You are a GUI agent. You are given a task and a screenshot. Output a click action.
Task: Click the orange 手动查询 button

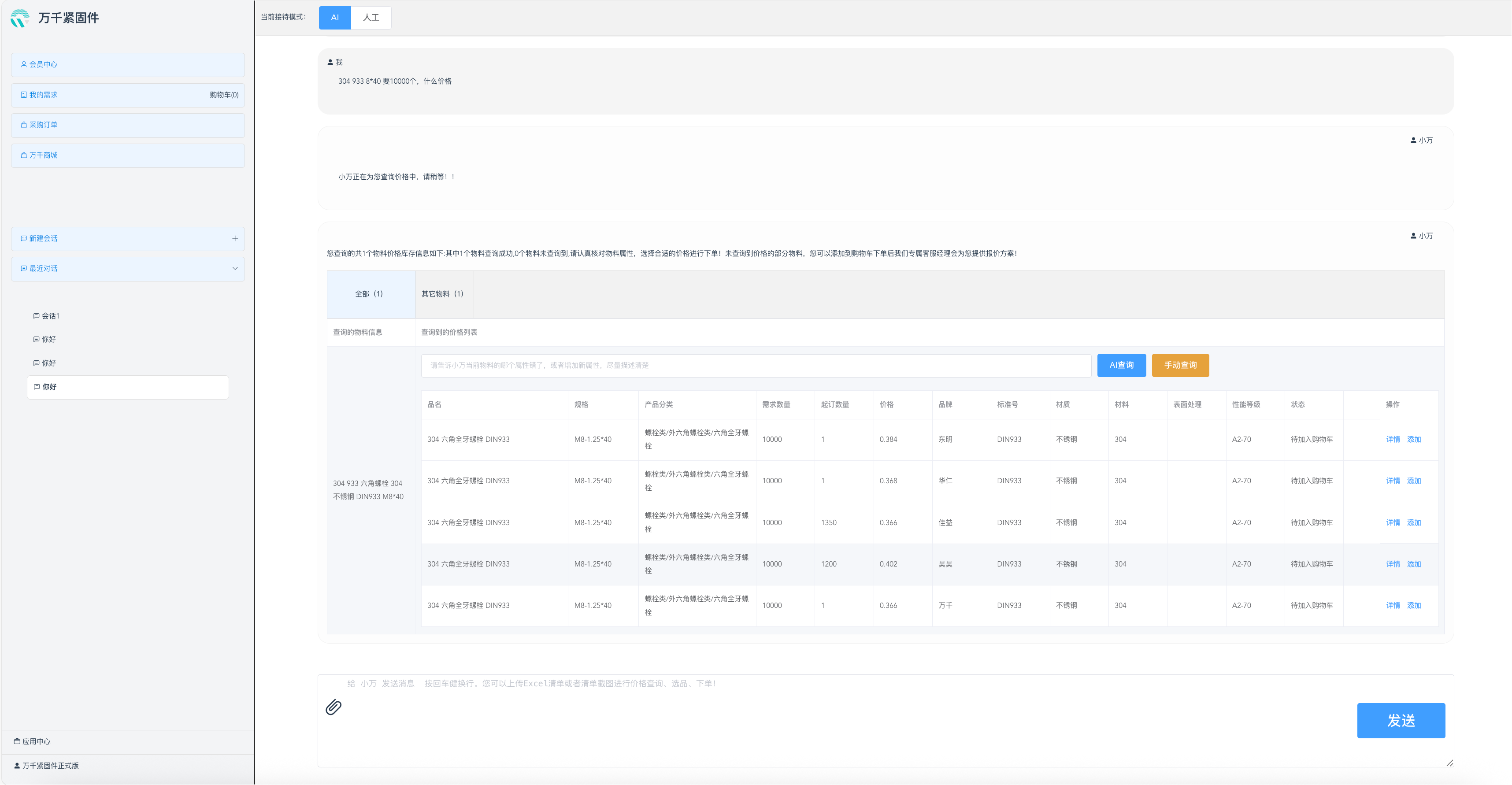click(x=1180, y=365)
